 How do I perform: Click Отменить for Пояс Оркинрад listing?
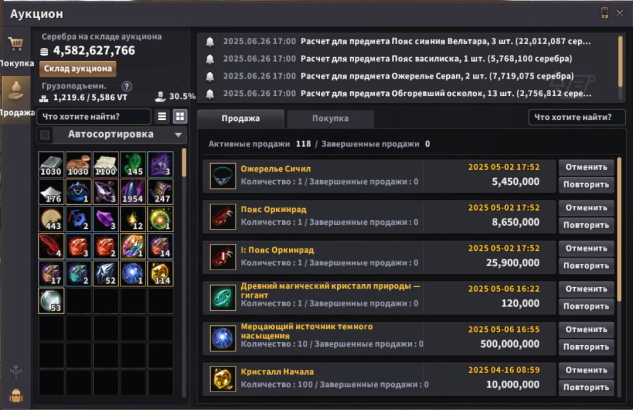[x=586, y=208]
